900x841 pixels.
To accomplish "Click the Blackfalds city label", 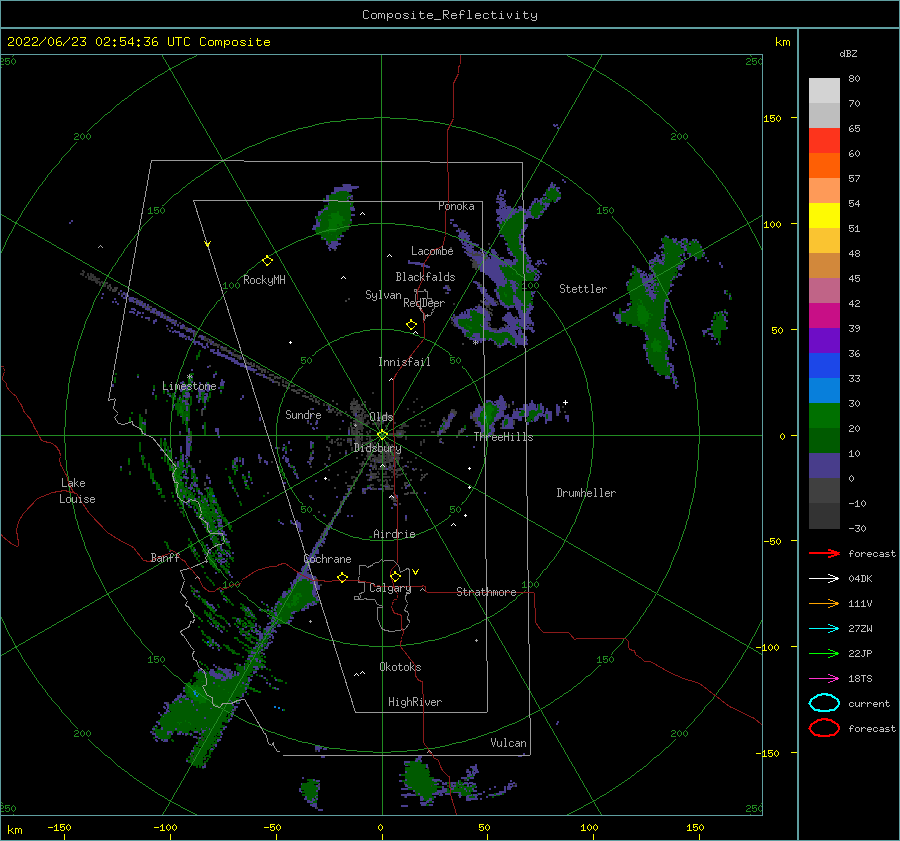I will [x=425, y=277].
